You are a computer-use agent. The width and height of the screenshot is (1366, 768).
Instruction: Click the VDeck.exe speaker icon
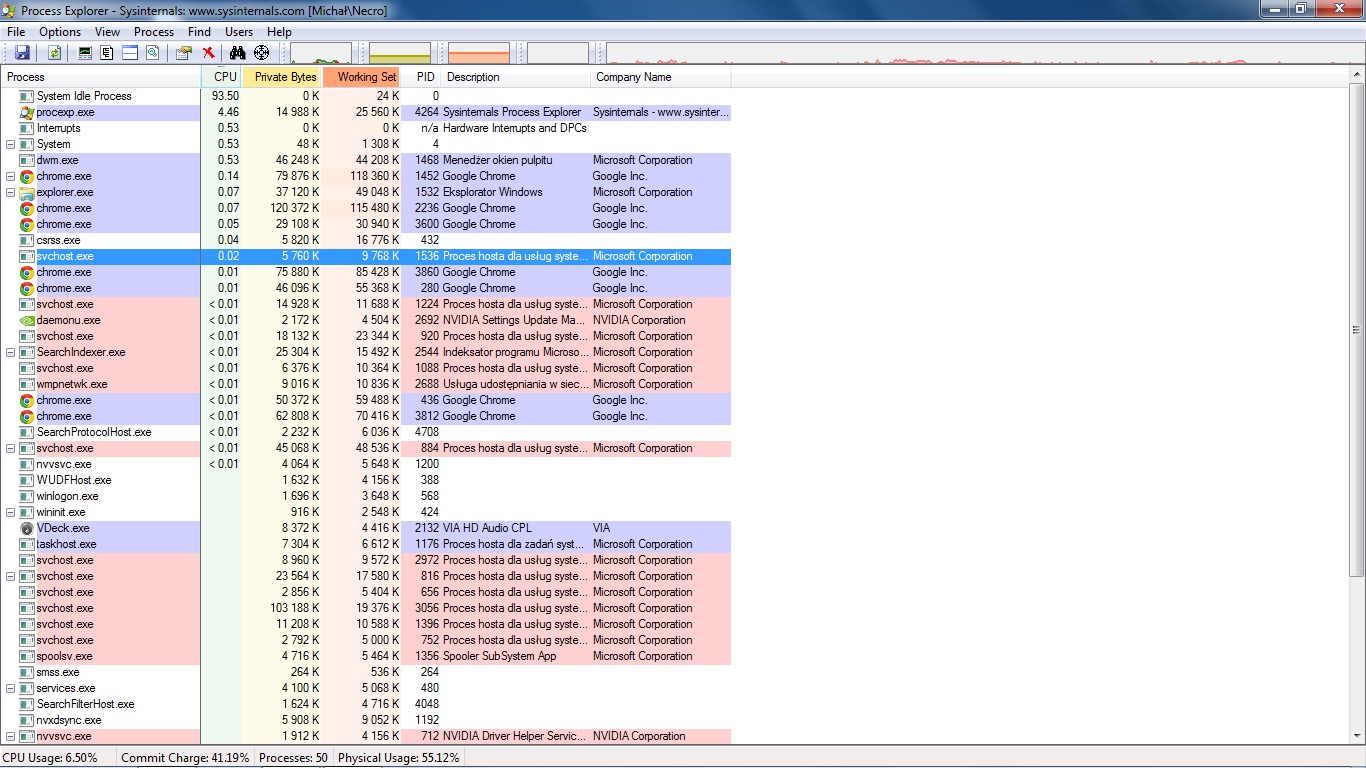click(27, 528)
